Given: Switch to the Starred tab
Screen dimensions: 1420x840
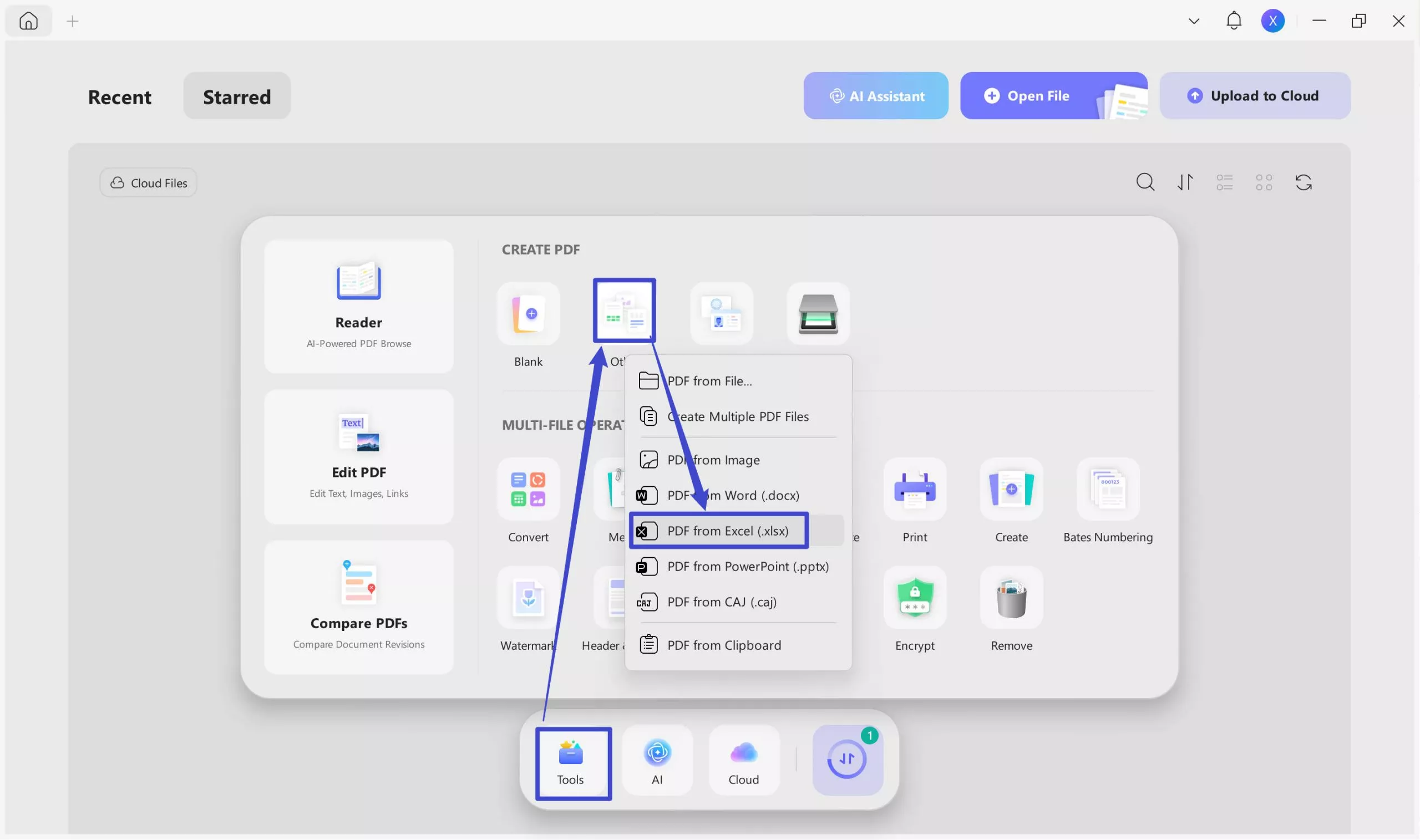Looking at the screenshot, I should 237,96.
